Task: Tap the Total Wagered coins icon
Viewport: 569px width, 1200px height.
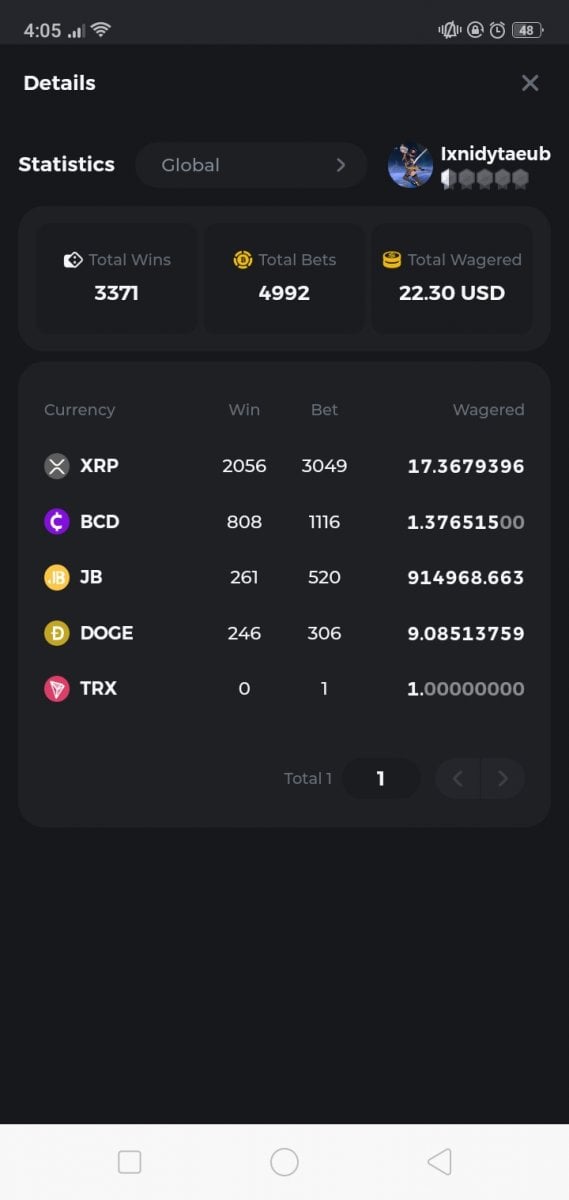Action: (392, 260)
